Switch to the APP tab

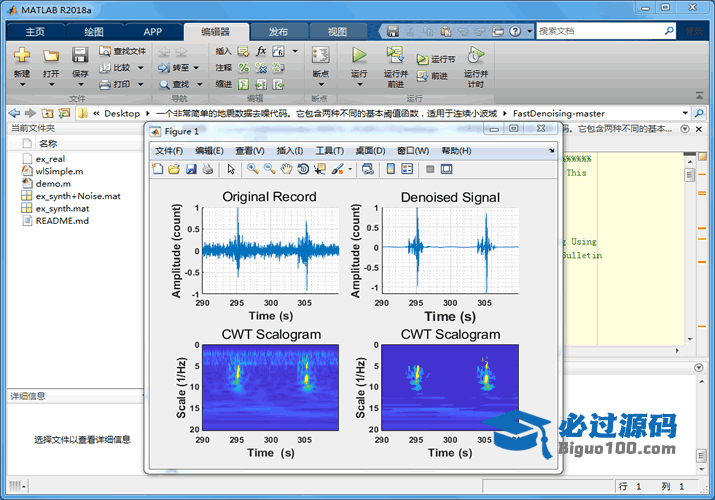[x=153, y=31]
